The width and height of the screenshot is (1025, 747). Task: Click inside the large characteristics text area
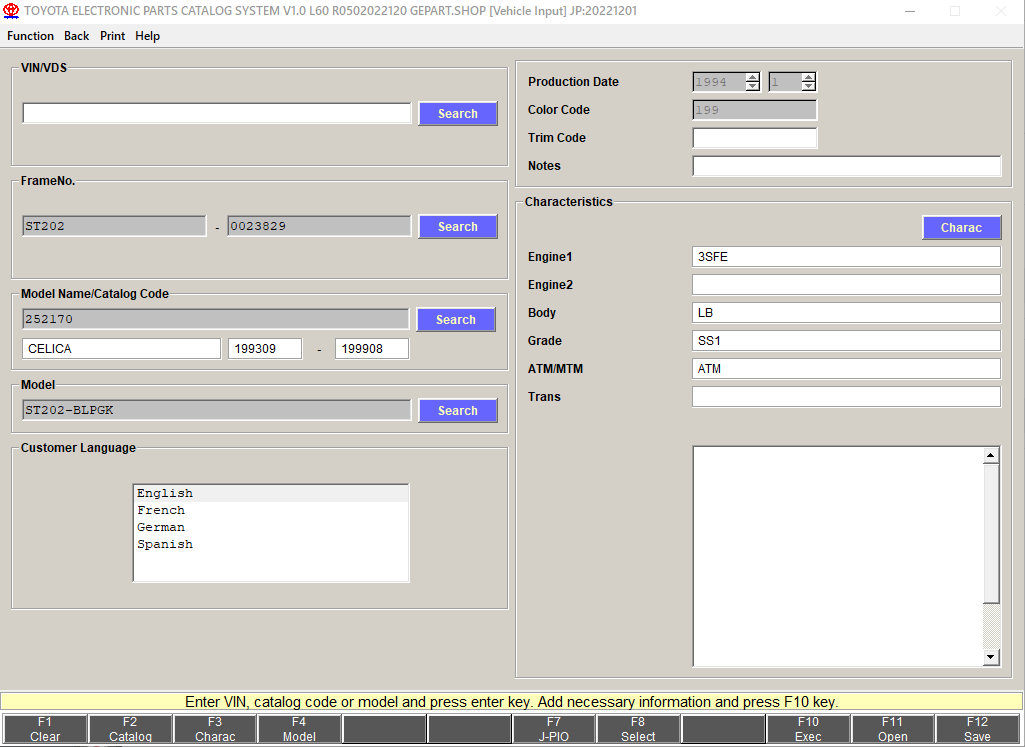click(x=838, y=556)
